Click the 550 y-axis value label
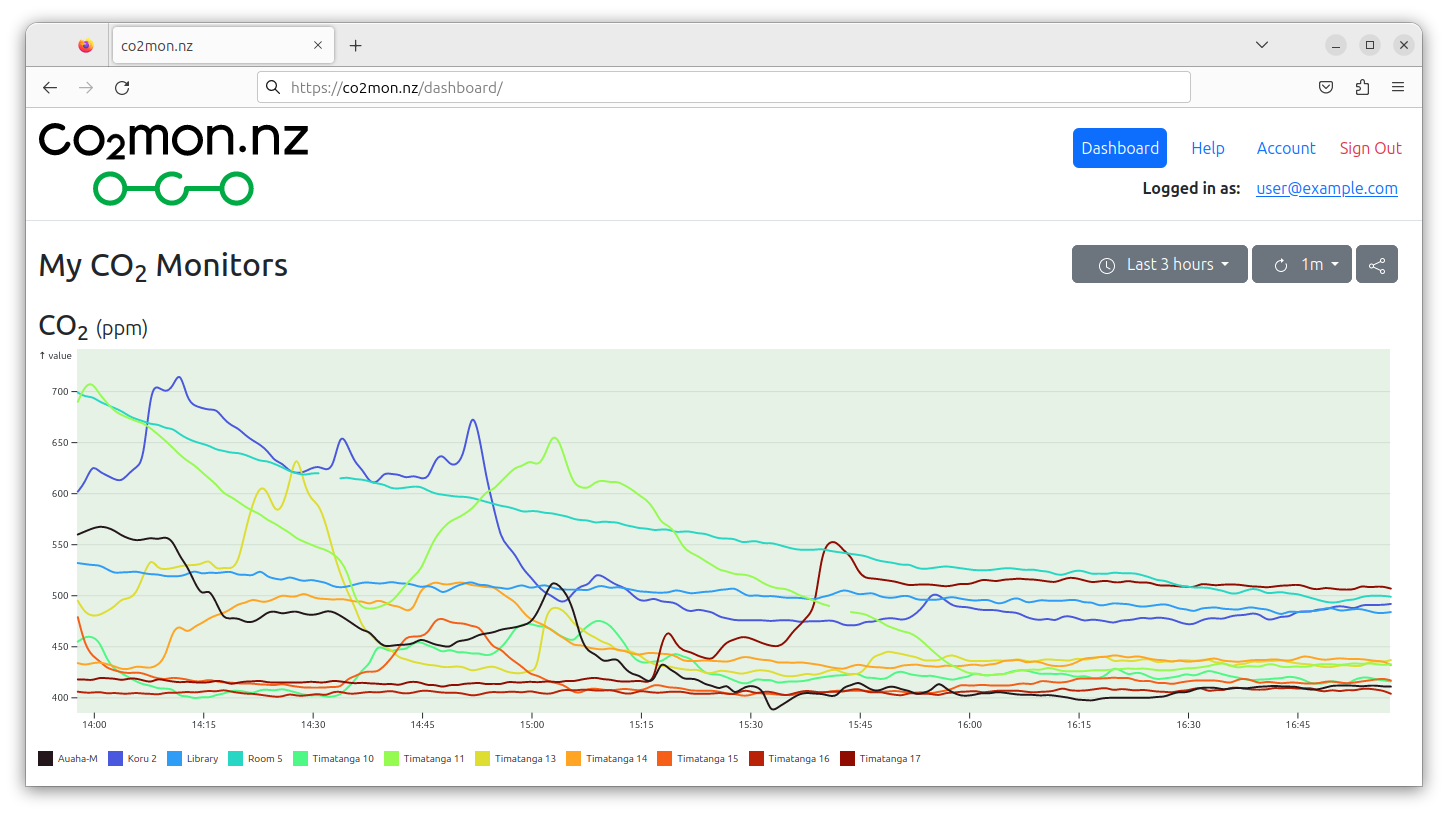The image size is (1448, 815). point(59,545)
